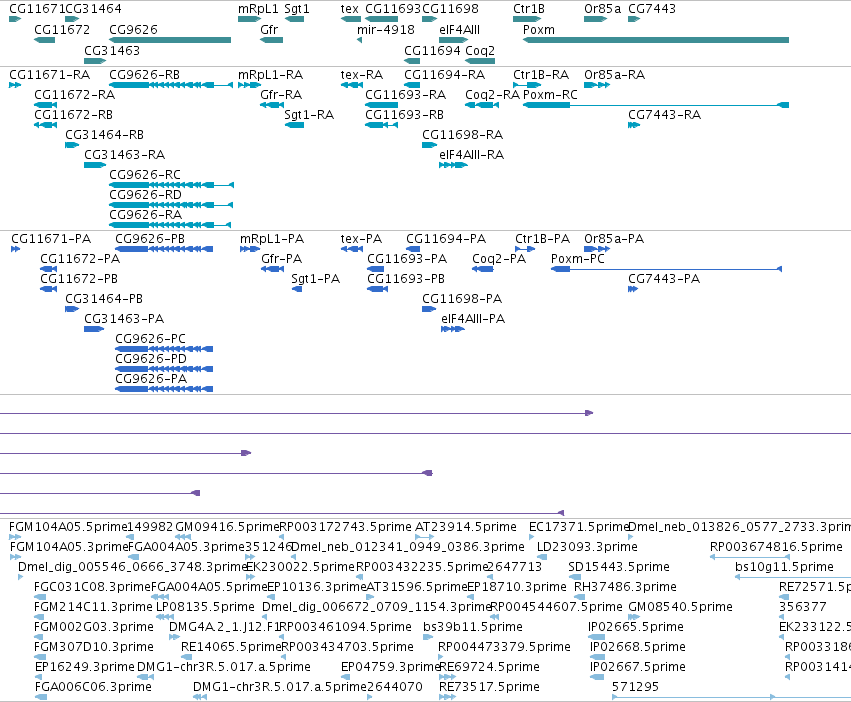This screenshot has height=702, width=851.
Task: Select the 571295 EST label
Action: pos(635,686)
